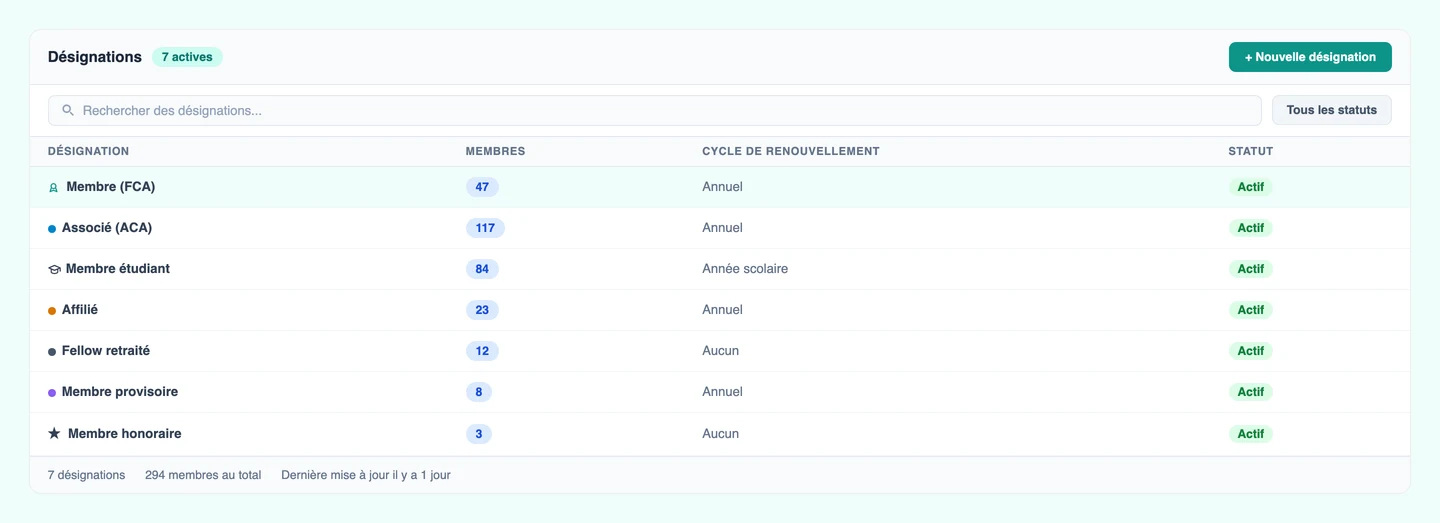Click the Dernière mise à jour footer text
The height and width of the screenshot is (523, 1440).
[366, 475]
